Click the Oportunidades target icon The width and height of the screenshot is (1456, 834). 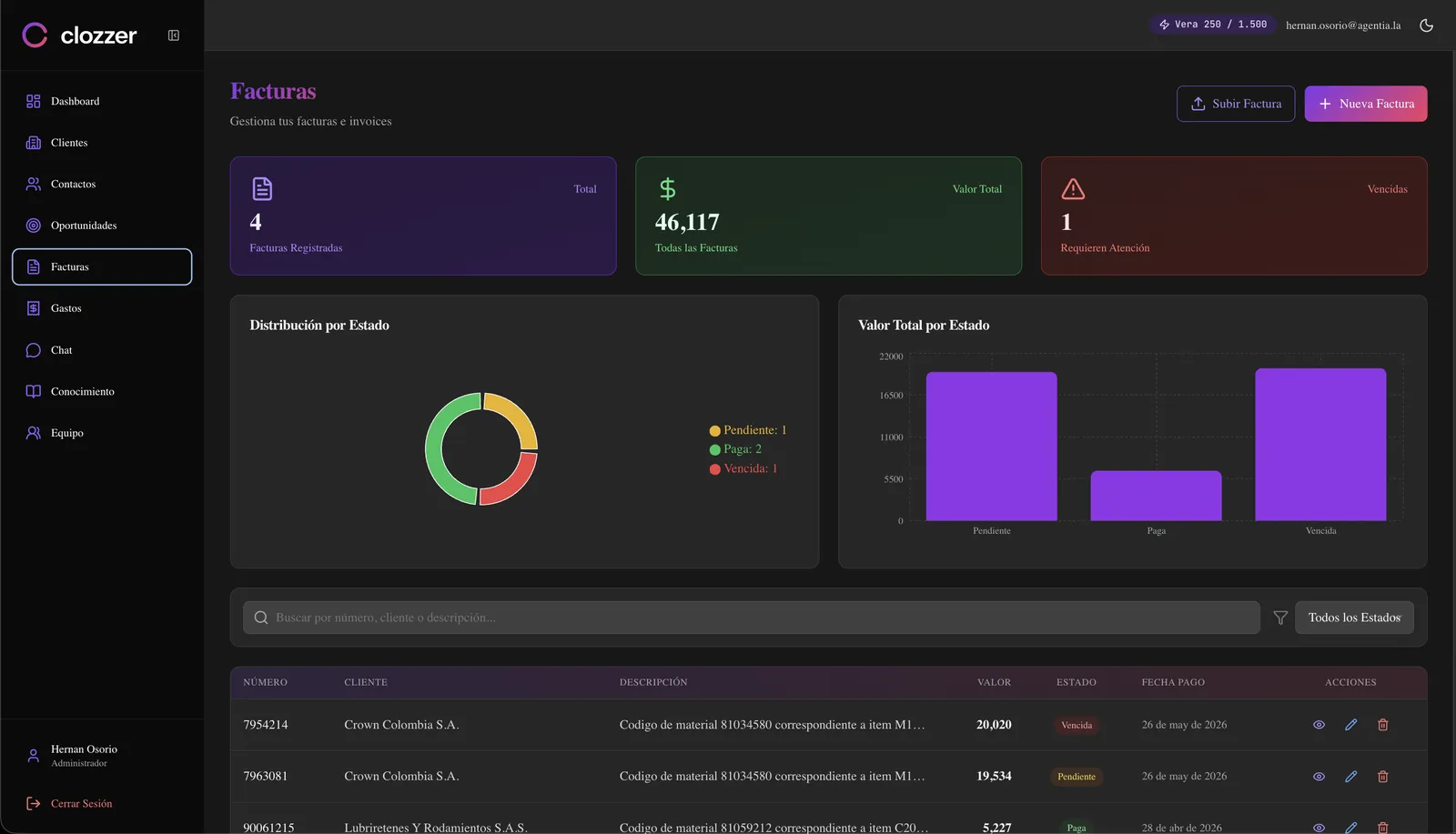click(x=34, y=226)
